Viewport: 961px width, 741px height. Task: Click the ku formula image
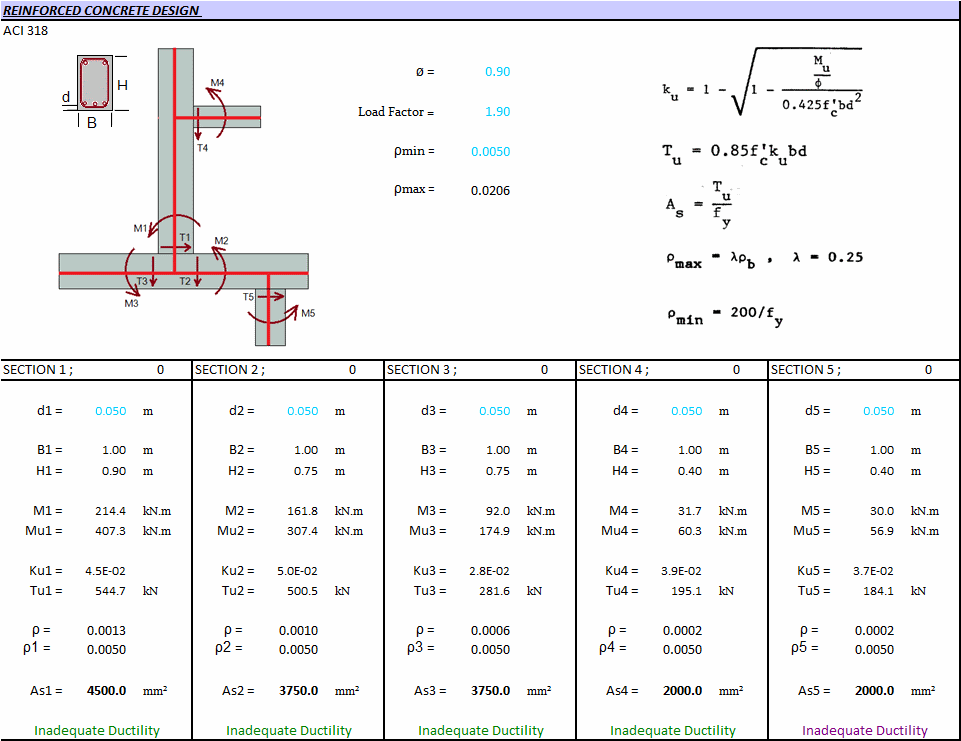[762, 83]
